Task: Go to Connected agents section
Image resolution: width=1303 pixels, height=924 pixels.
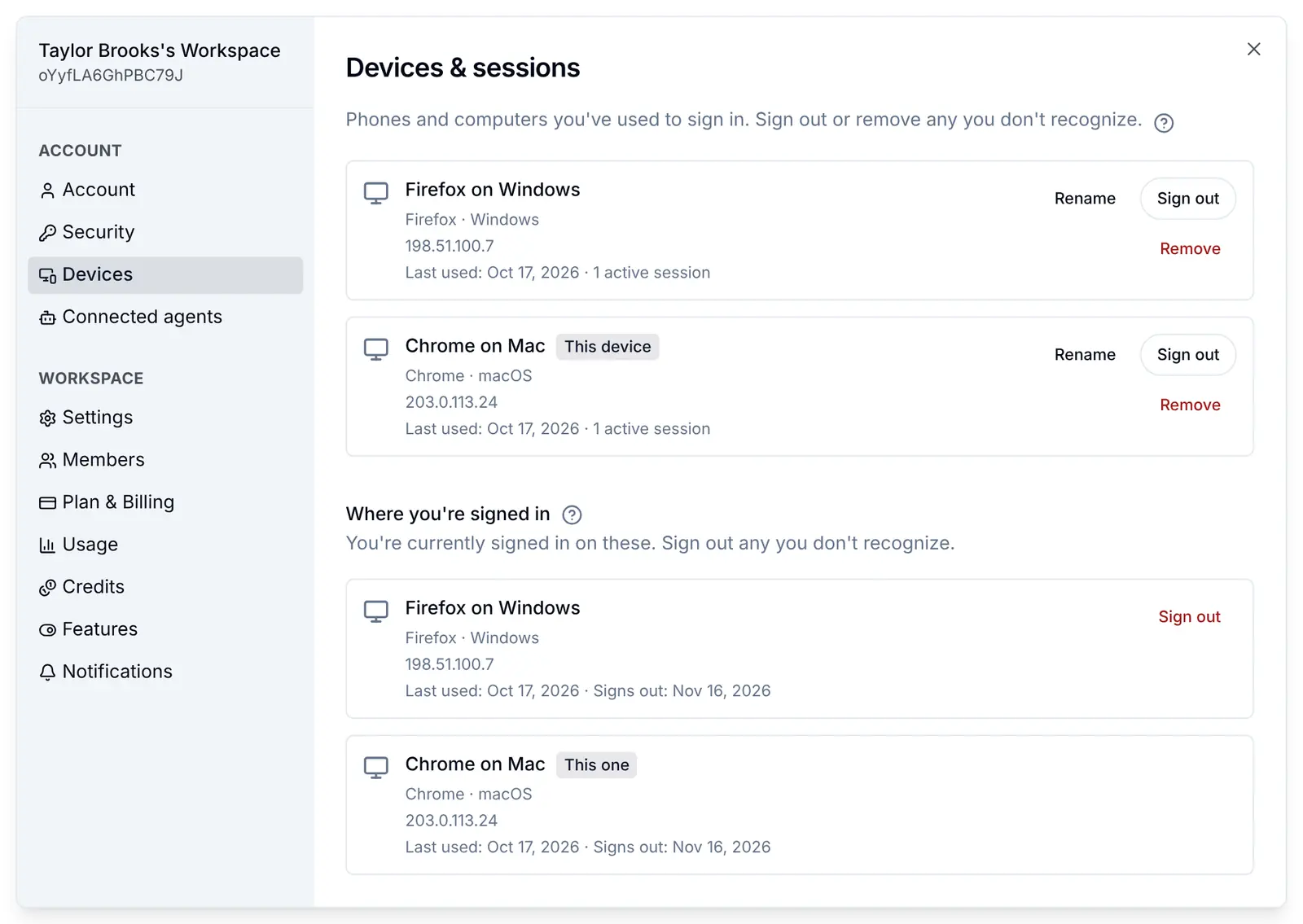Action: [x=165, y=317]
